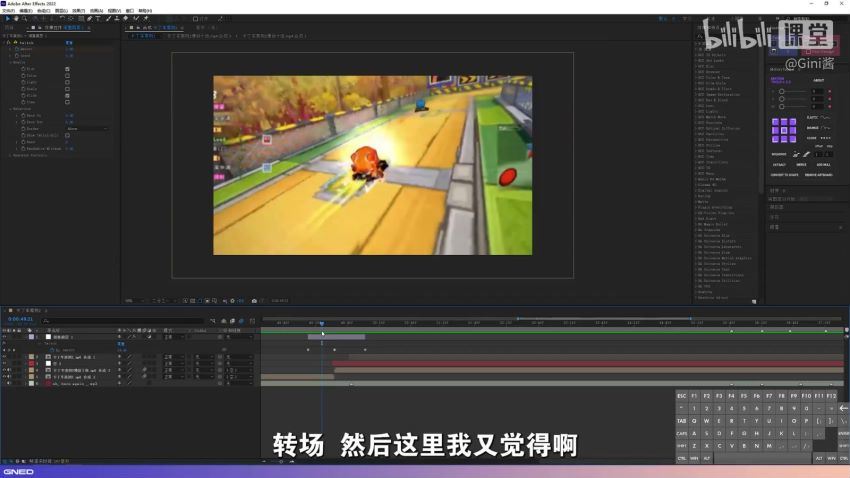The image size is (850, 478).
Task: Click the Twitch property stopwatch in timeline
Action: tap(51, 350)
